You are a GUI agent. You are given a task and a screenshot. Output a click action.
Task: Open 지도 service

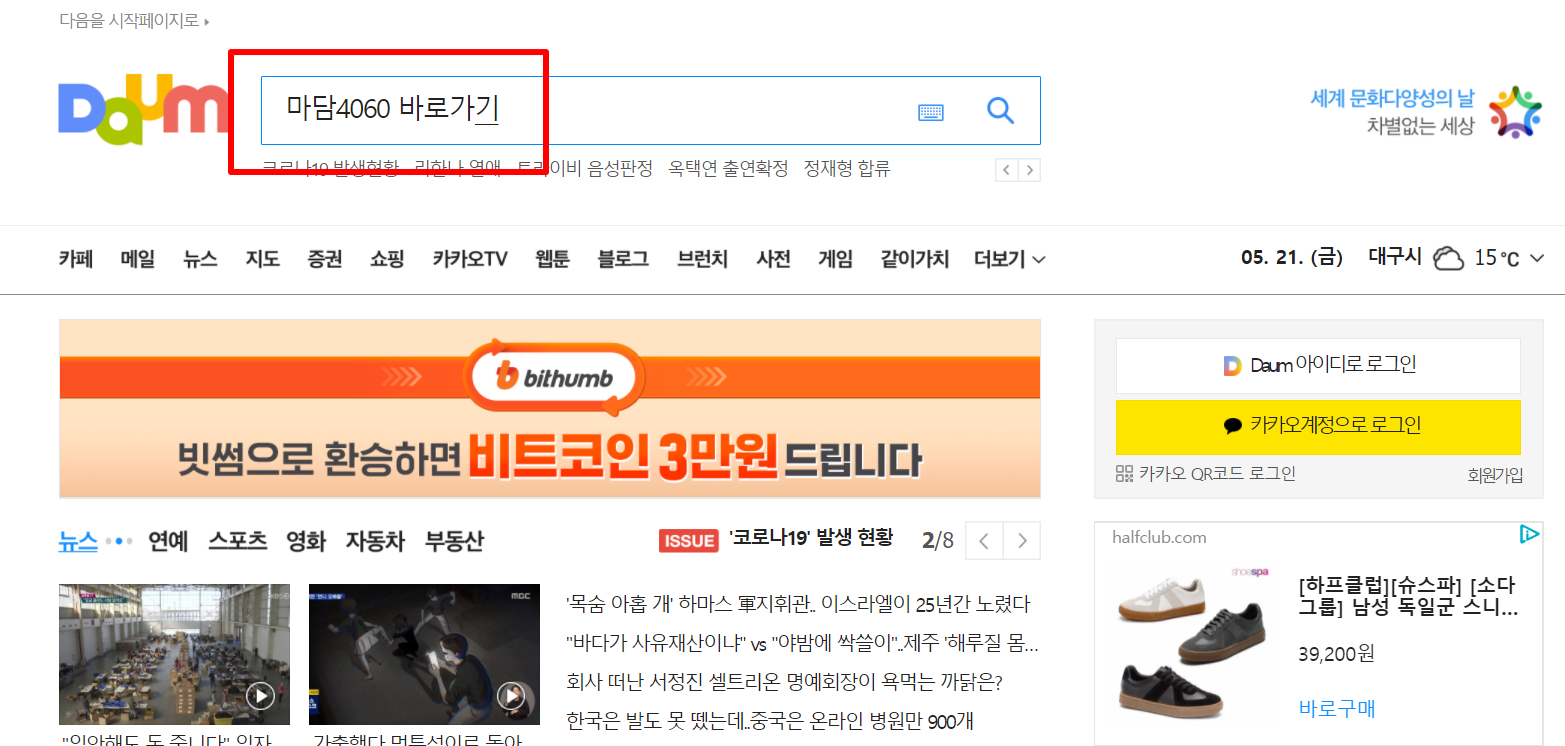(263, 259)
